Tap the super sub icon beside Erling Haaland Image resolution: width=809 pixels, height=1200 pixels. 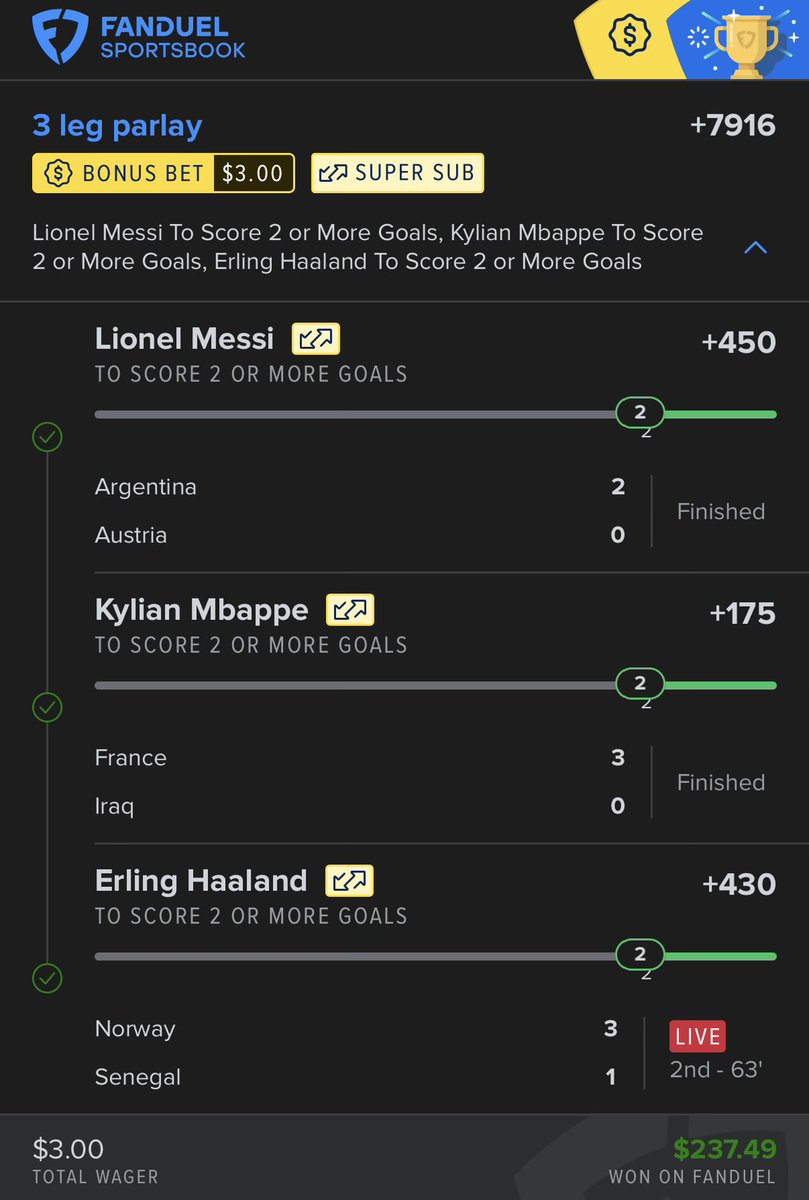point(349,881)
